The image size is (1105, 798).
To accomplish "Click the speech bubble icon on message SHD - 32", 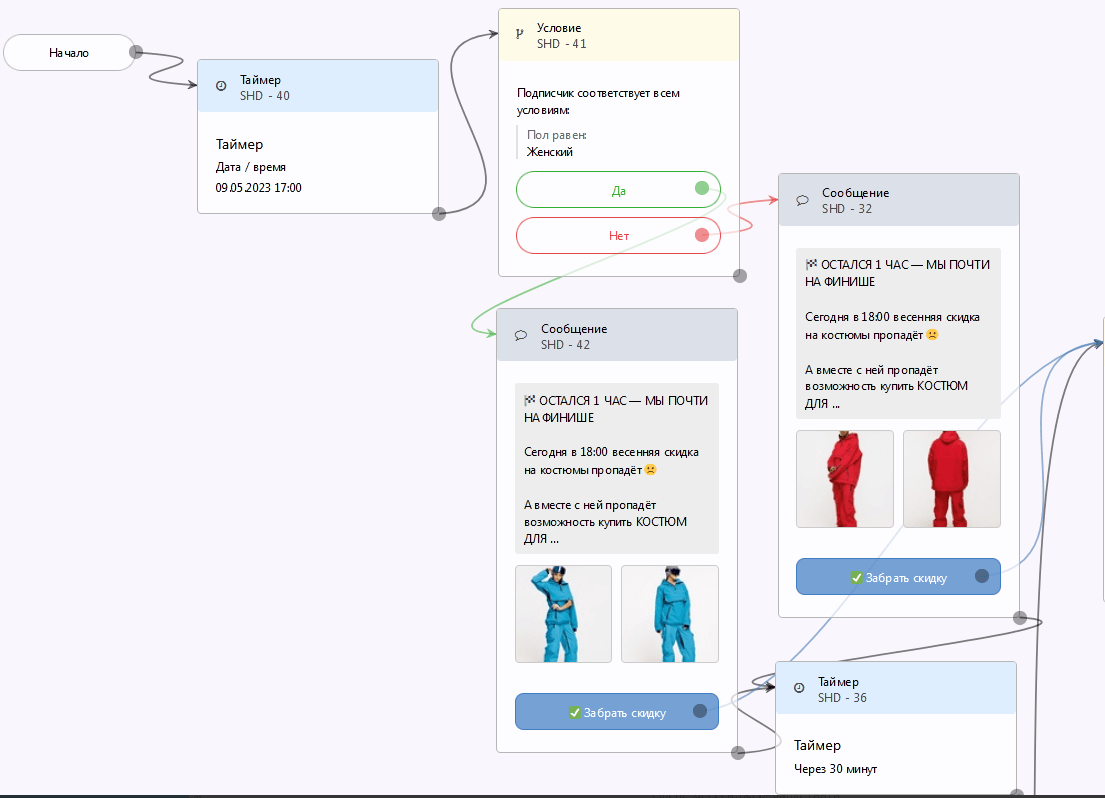I will pyautogui.click(x=802, y=200).
